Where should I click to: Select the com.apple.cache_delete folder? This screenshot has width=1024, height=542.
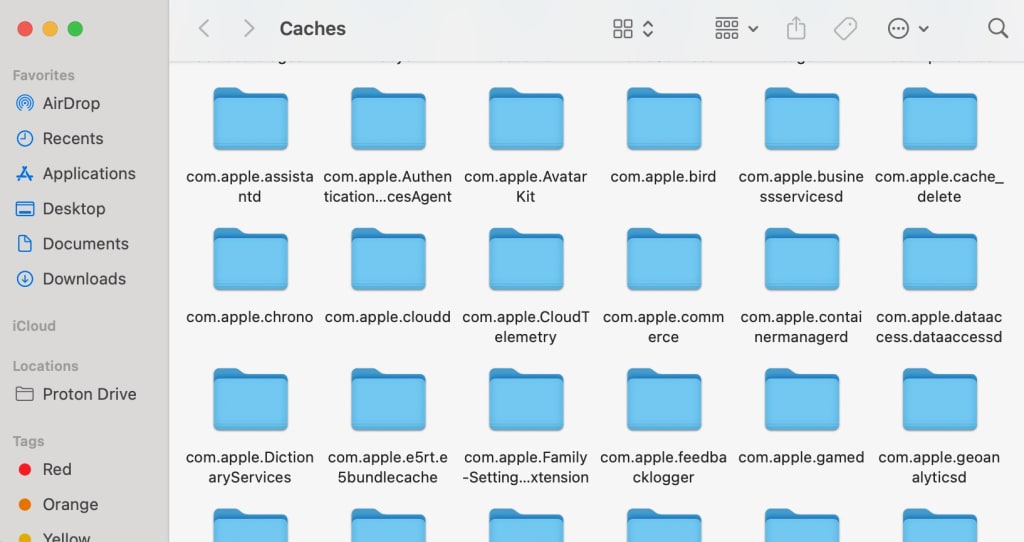click(x=939, y=119)
